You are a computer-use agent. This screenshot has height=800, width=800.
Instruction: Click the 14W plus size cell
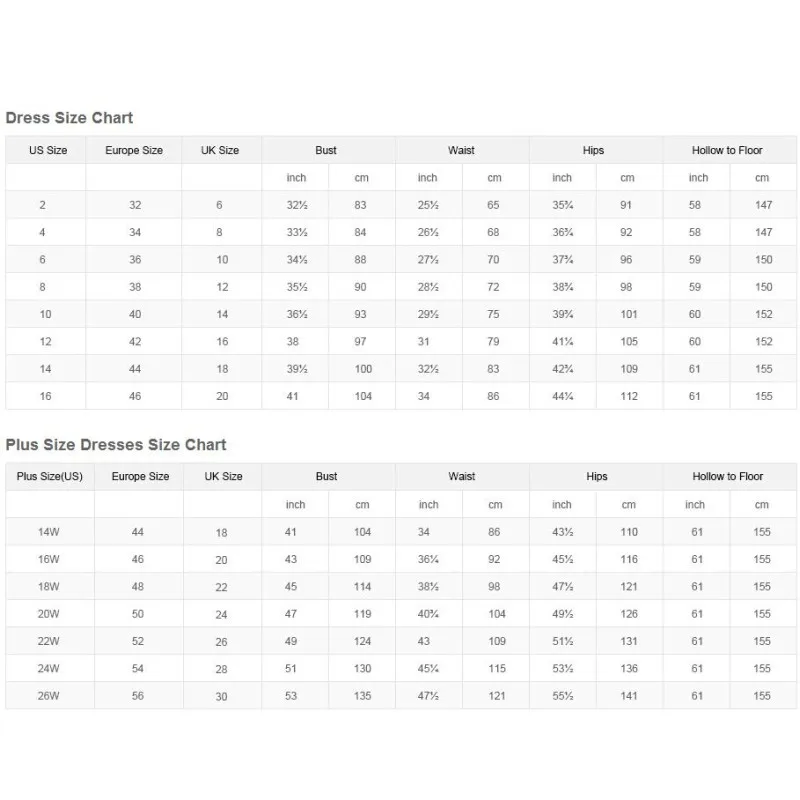coord(48,532)
